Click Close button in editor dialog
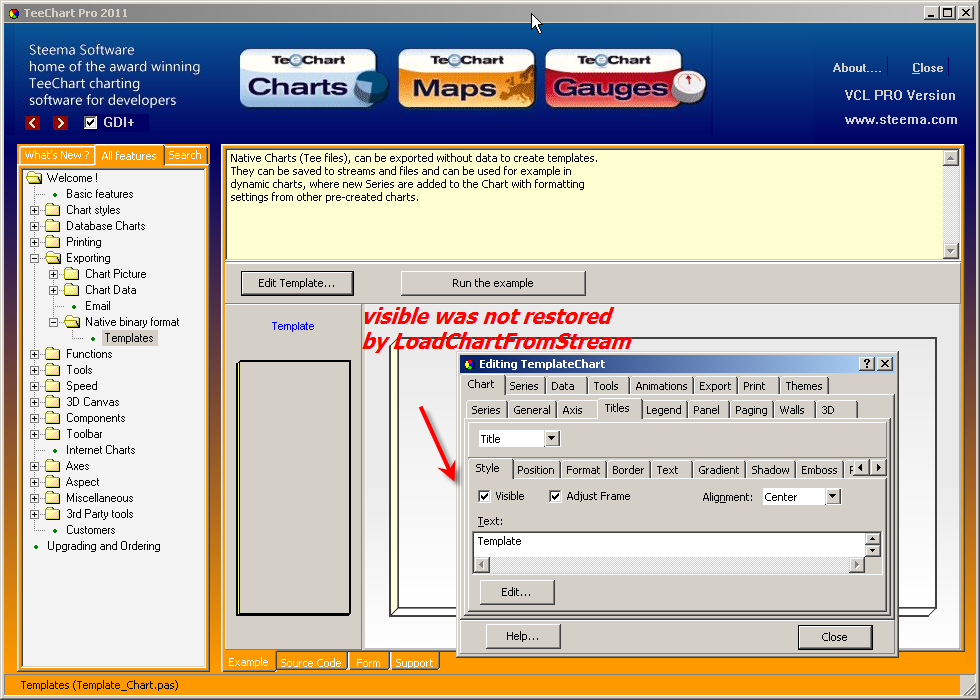 click(x=834, y=637)
